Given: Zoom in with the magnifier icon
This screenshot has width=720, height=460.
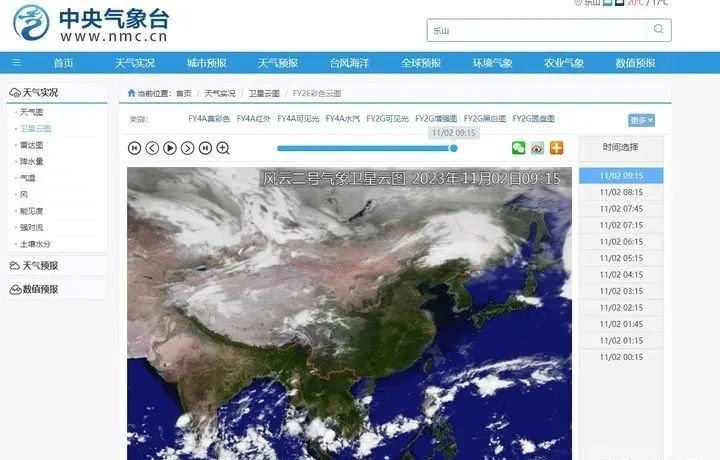Looking at the screenshot, I should [x=223, y=148].
